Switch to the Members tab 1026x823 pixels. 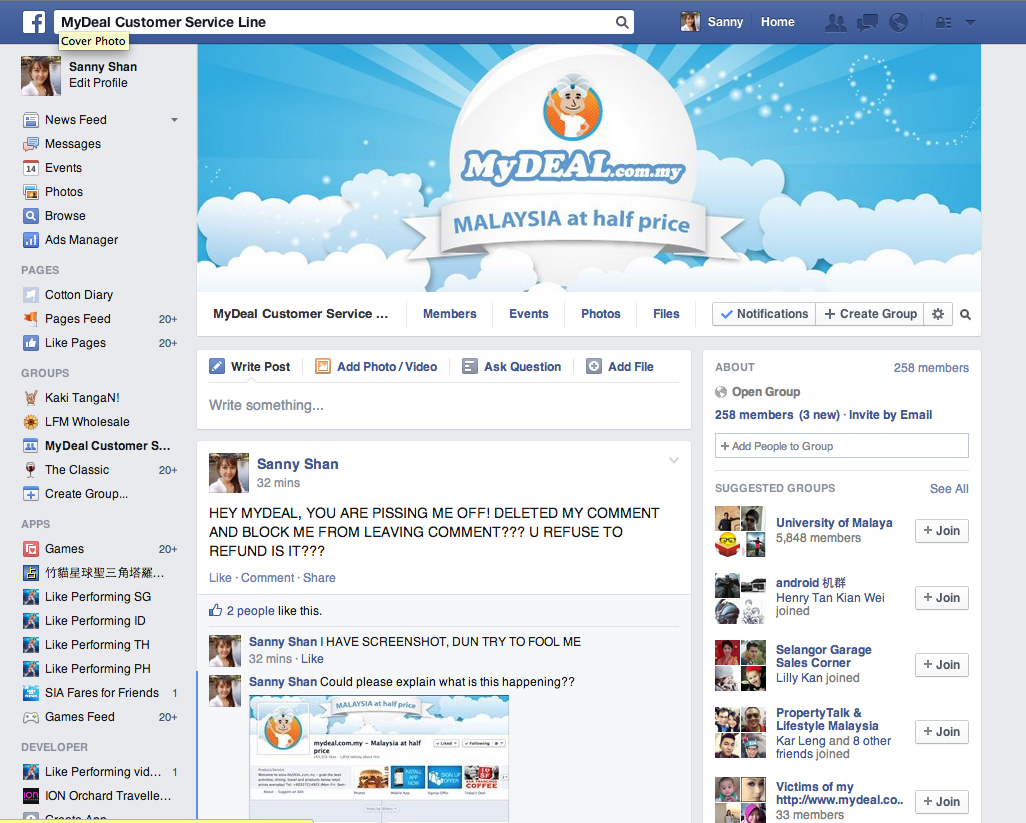(450, 314)
